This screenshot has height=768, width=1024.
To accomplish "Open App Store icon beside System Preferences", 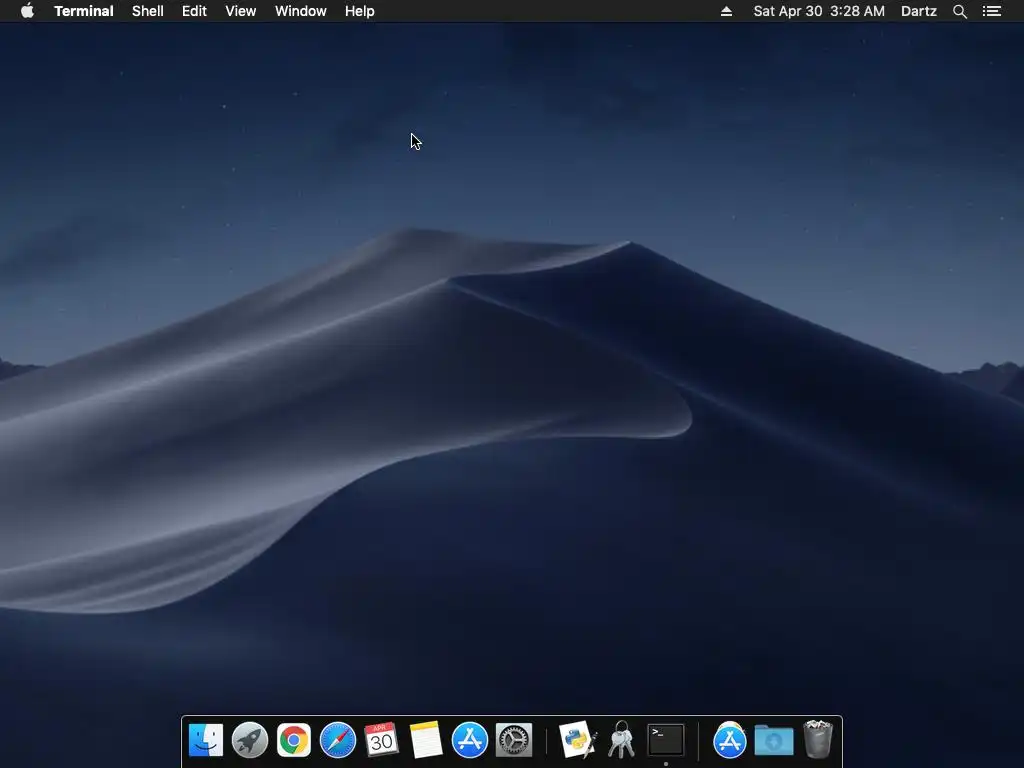I will pyautogui.click(x=470, y=740).
